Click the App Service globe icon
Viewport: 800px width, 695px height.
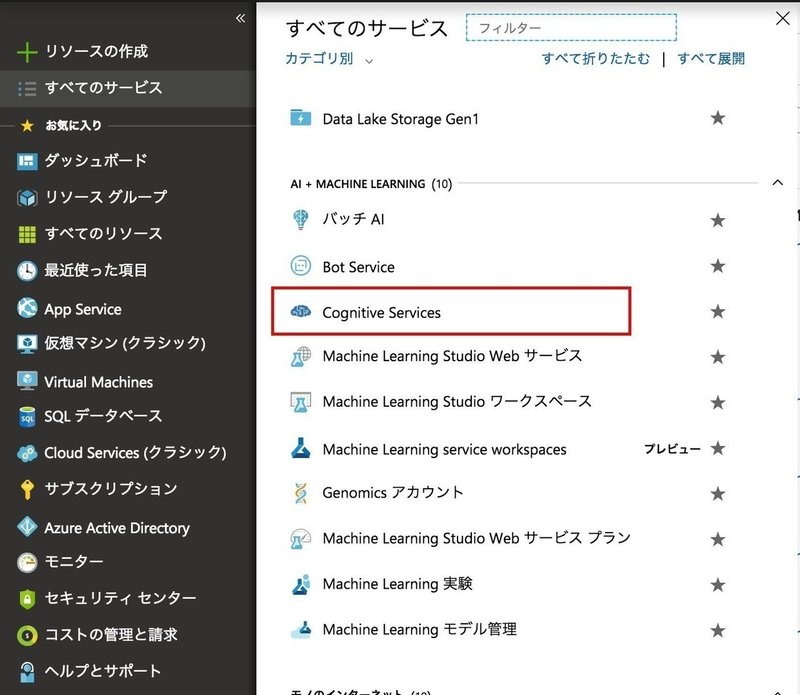click(27, 308)
